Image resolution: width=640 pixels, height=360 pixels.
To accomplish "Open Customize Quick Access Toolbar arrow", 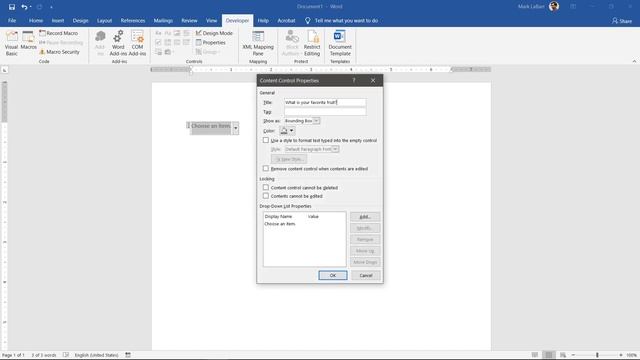I will point(51,7).
